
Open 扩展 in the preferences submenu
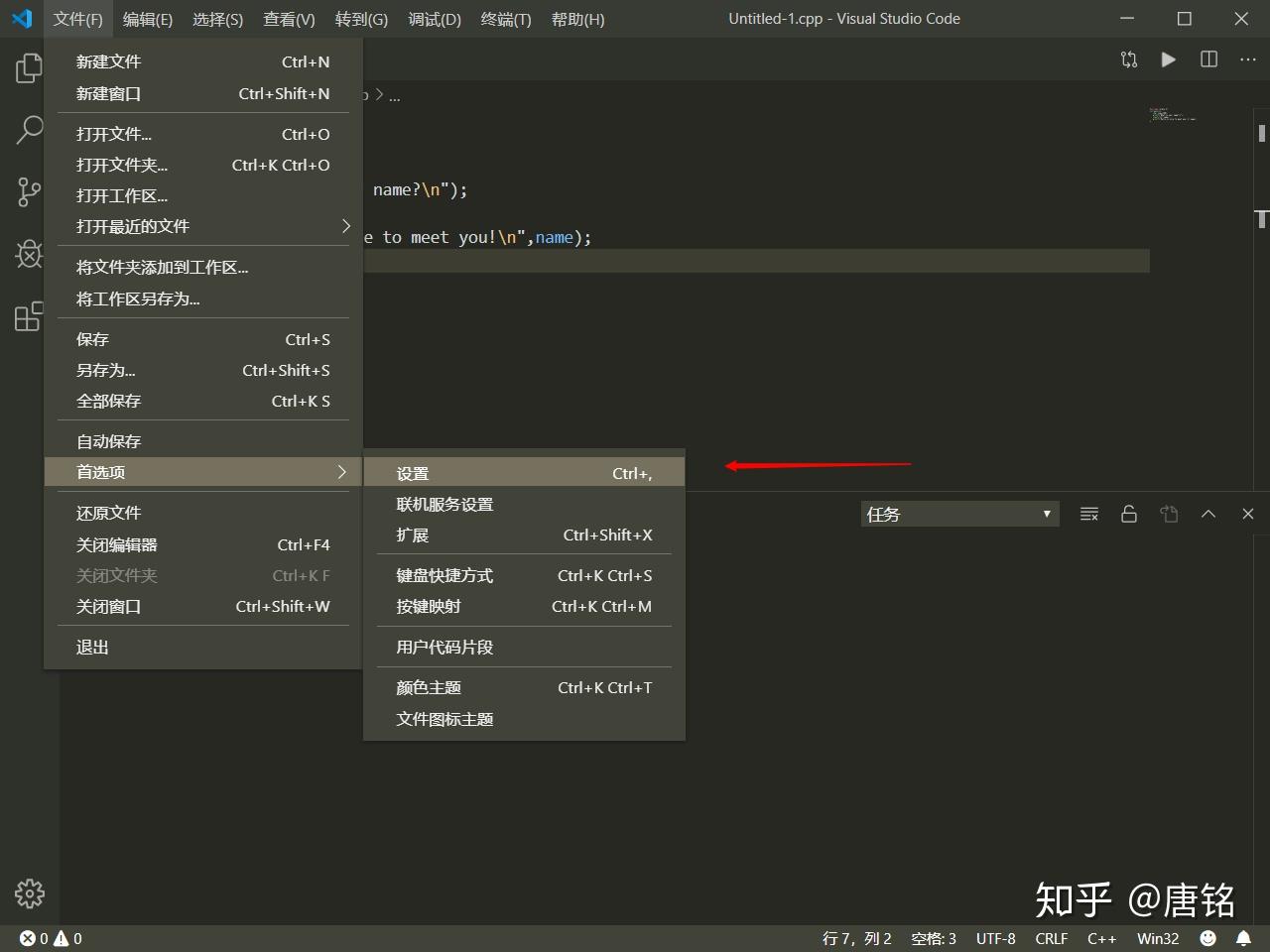coord(524,535)
